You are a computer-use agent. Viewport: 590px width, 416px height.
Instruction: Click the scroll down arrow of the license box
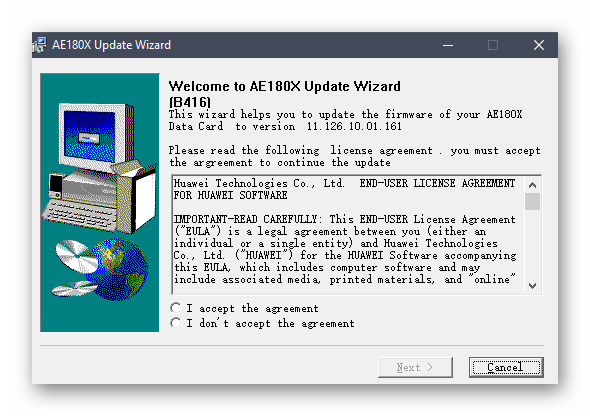tap(532, 286)
